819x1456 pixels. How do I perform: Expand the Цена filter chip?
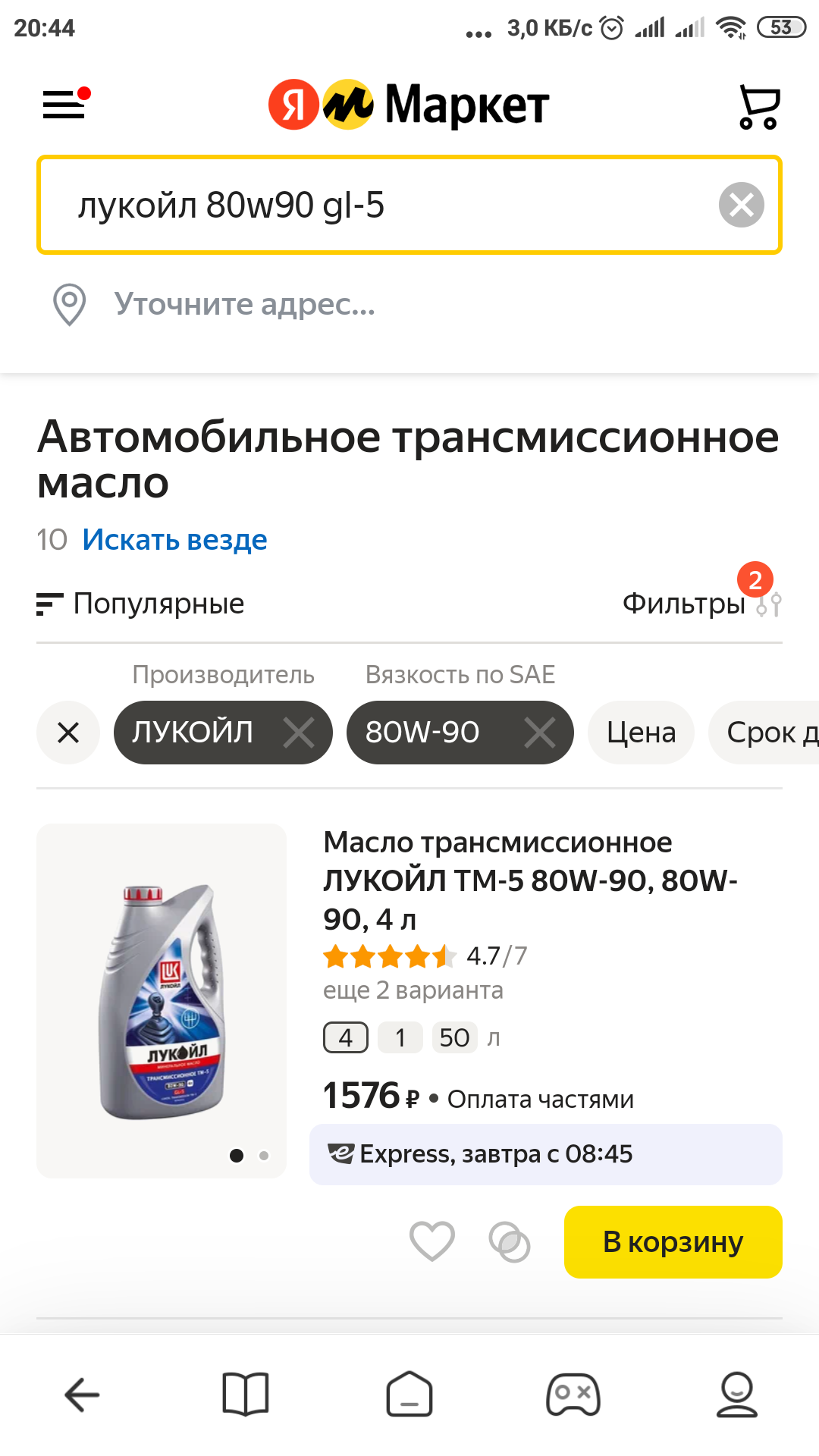click(x=641, y=733)
